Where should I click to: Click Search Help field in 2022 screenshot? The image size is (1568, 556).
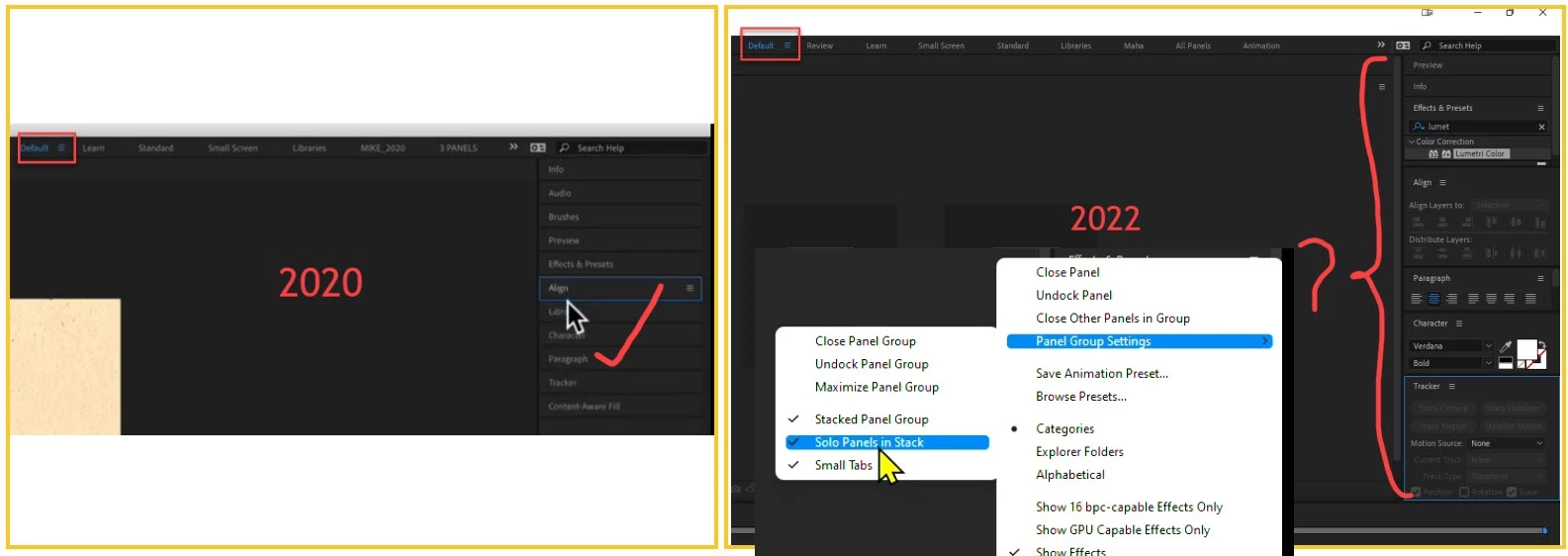tap(1488, 46)
